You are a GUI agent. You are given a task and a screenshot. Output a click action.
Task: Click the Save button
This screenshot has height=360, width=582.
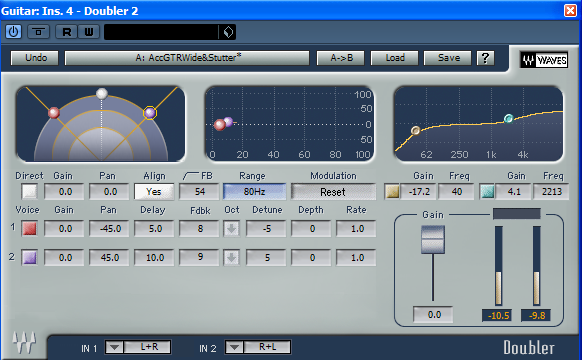[448, 58]
